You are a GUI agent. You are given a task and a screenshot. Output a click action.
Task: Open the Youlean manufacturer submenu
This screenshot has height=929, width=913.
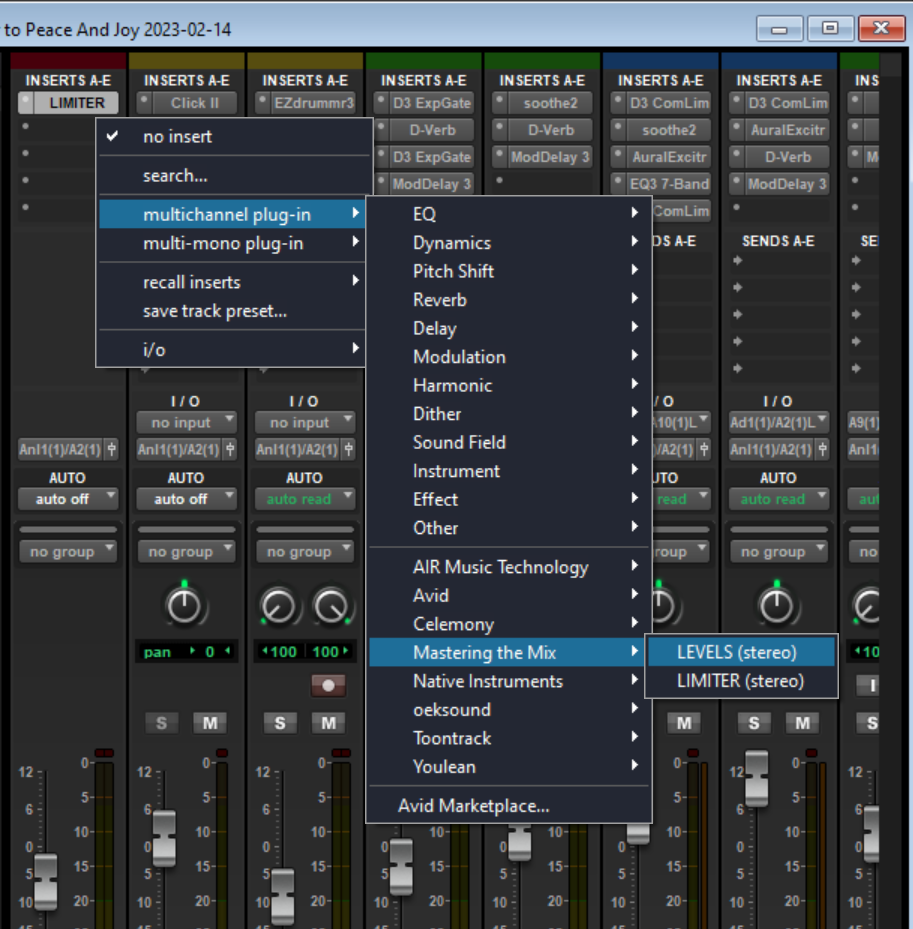[509, 767]
